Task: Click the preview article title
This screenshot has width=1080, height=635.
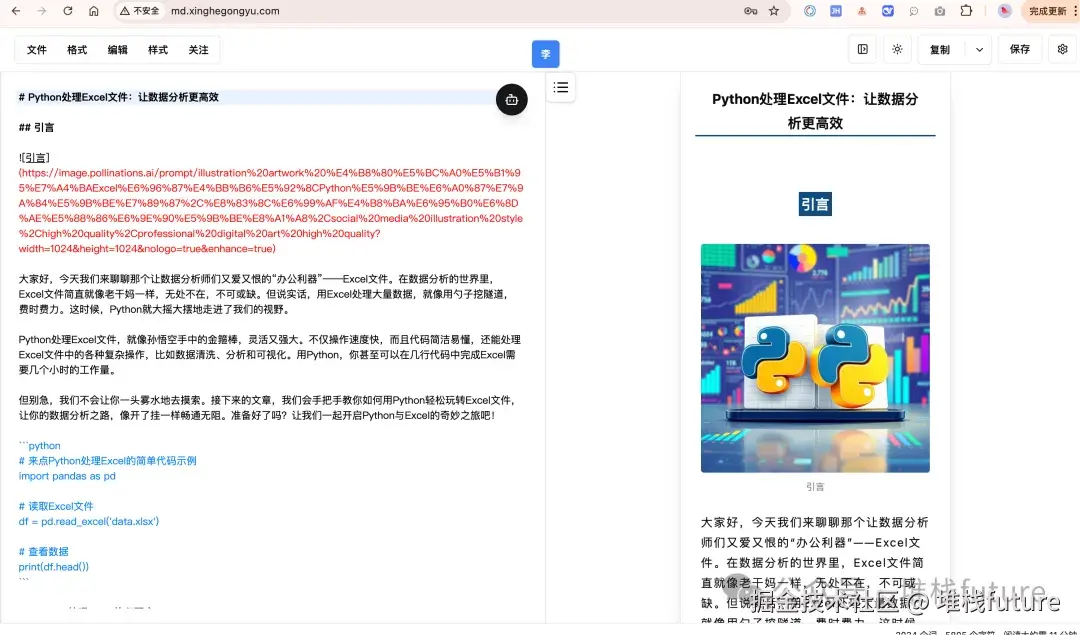Action: pos(815,111)
